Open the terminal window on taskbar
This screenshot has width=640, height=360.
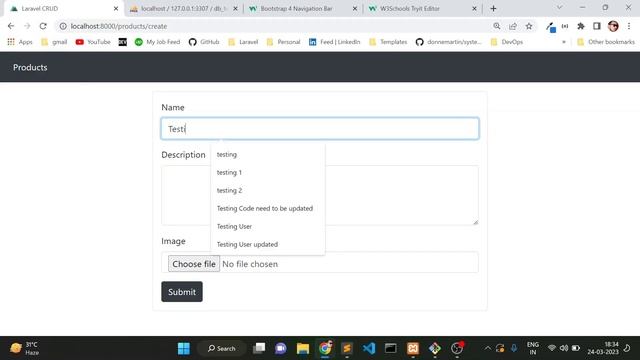pyautogui.click(x=391, y=348)
